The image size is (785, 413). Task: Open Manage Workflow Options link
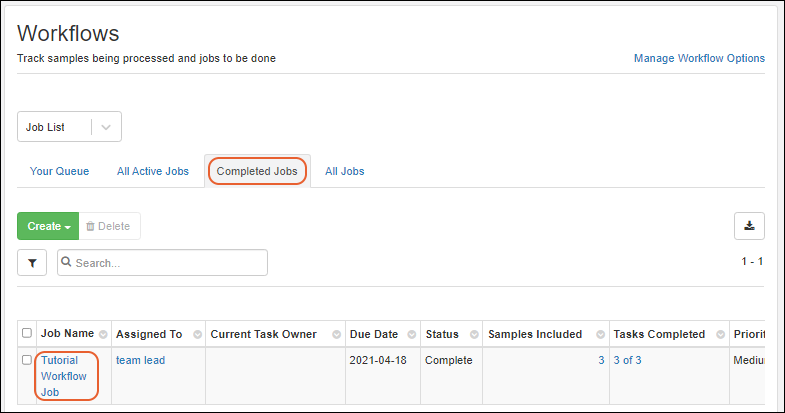(698, 58)
